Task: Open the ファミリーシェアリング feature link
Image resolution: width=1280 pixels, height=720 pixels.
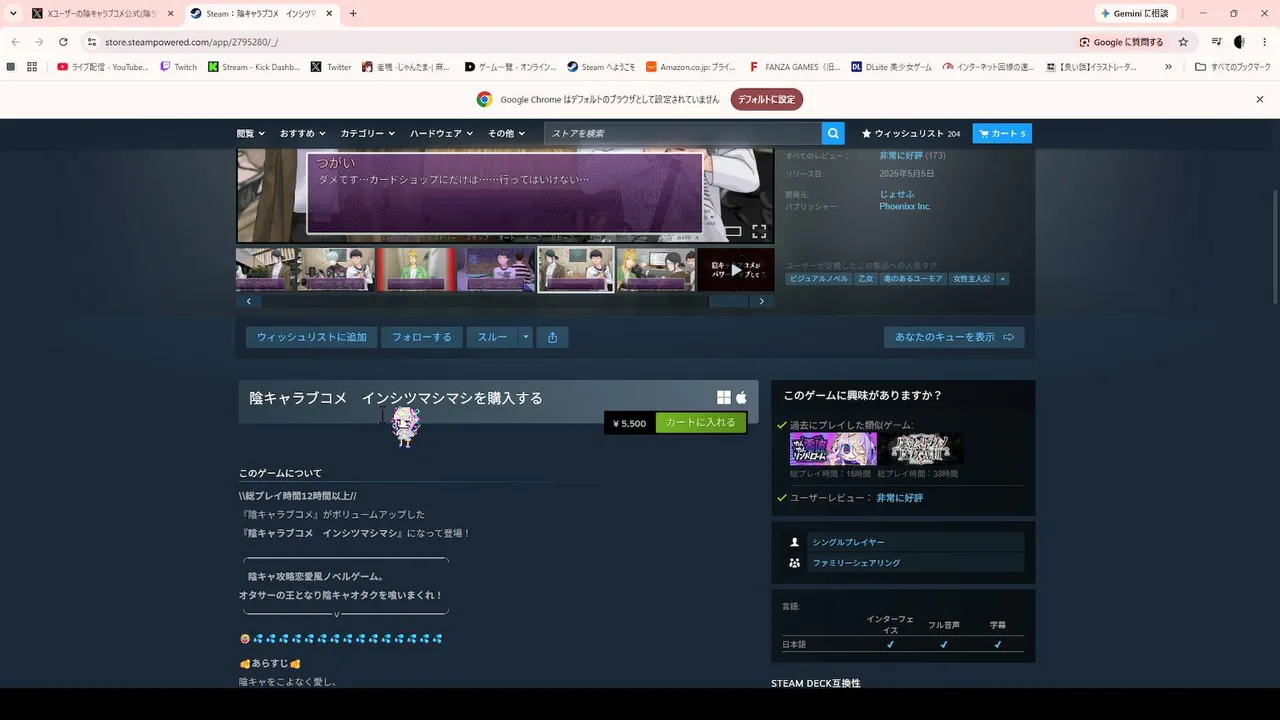Action: (856, 563)
